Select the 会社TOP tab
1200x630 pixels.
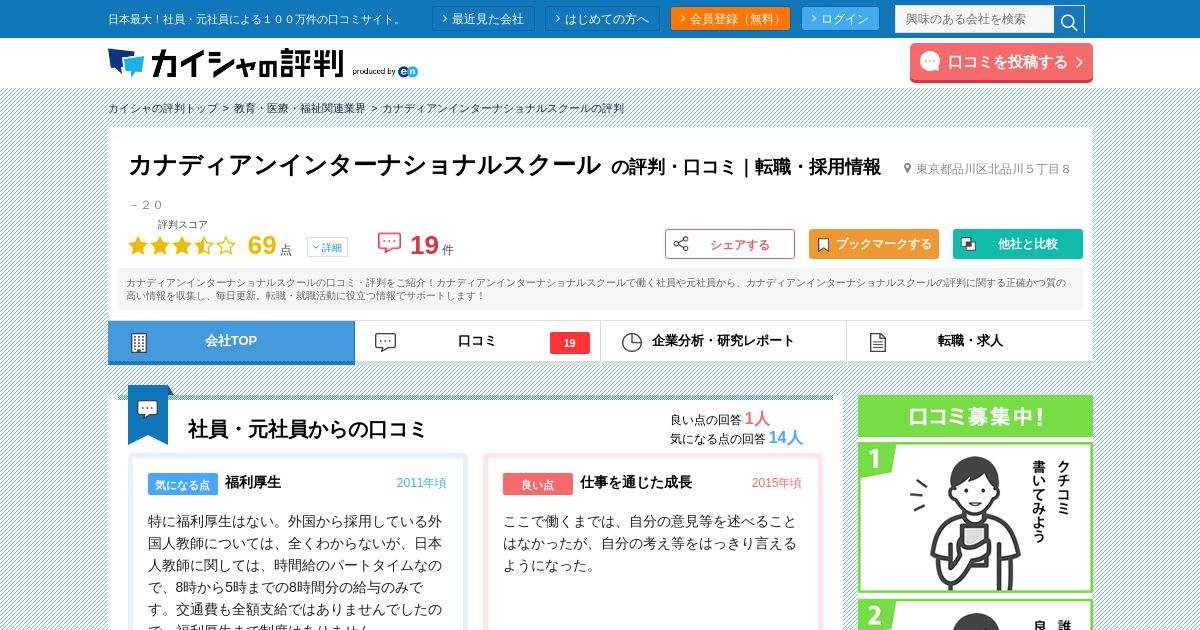(231, 342)
